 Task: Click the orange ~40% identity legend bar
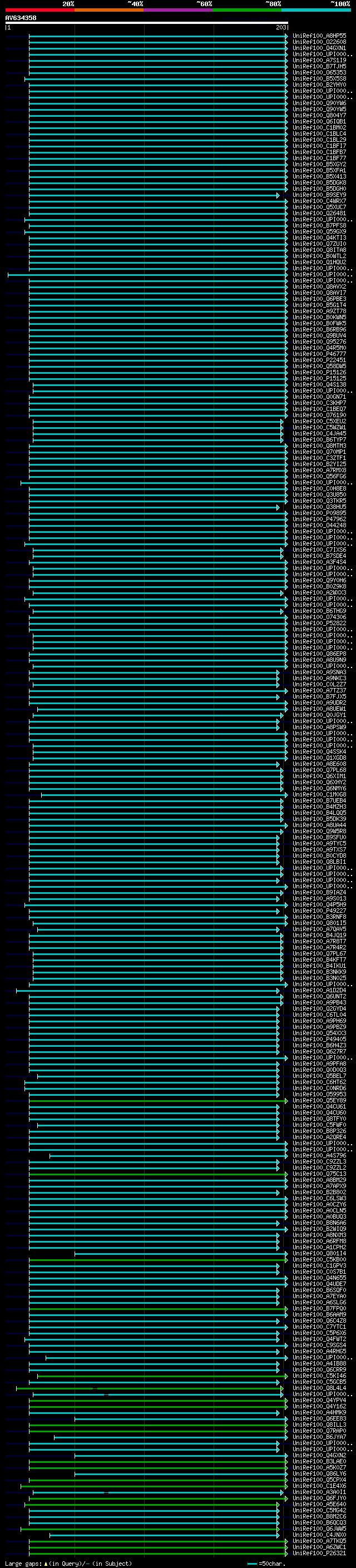point(109,10)
